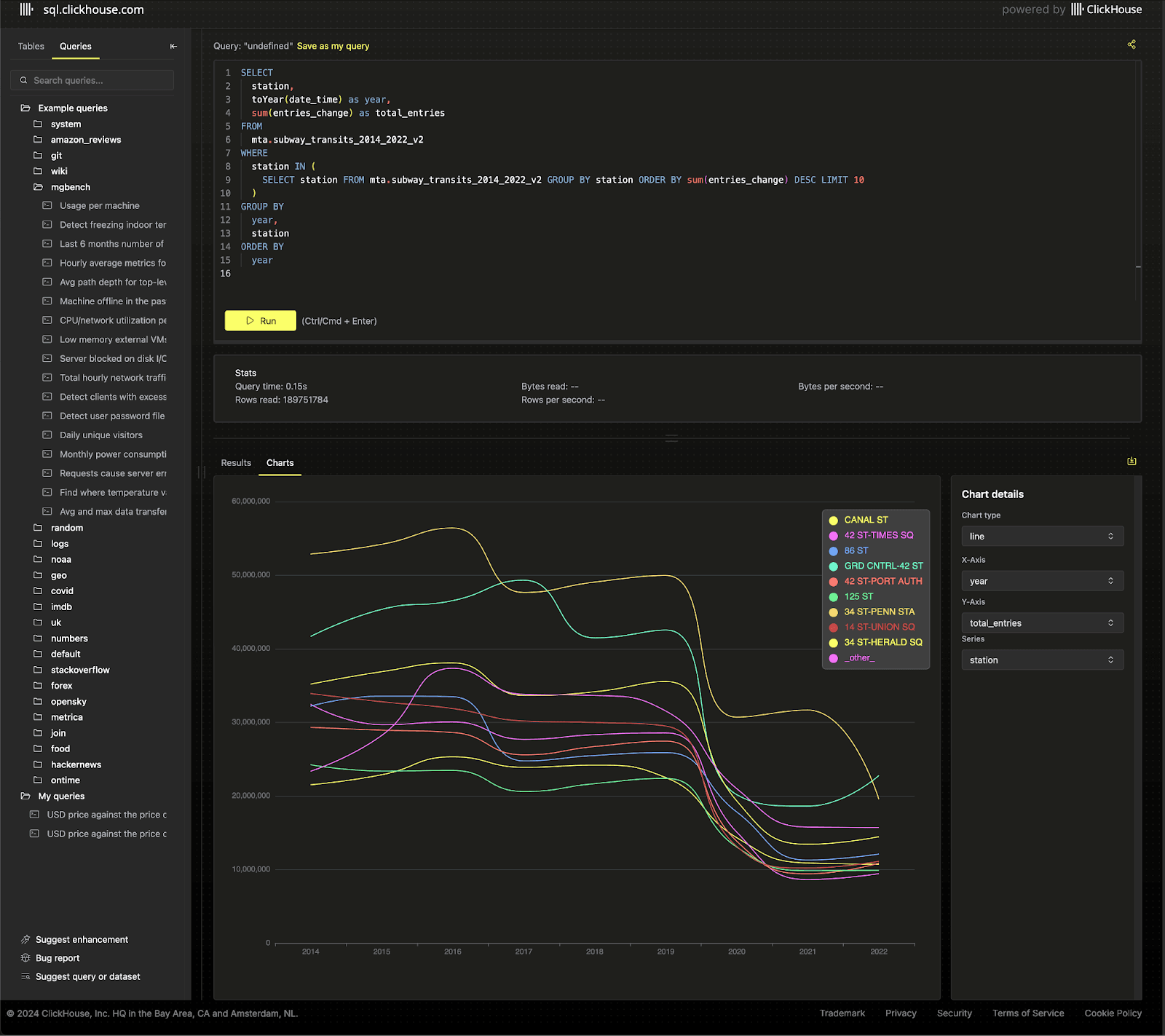Viewport: 1165px width, 1036px height.
Task: Toggle CANAL ST series in legend
Action: (866, 520)
